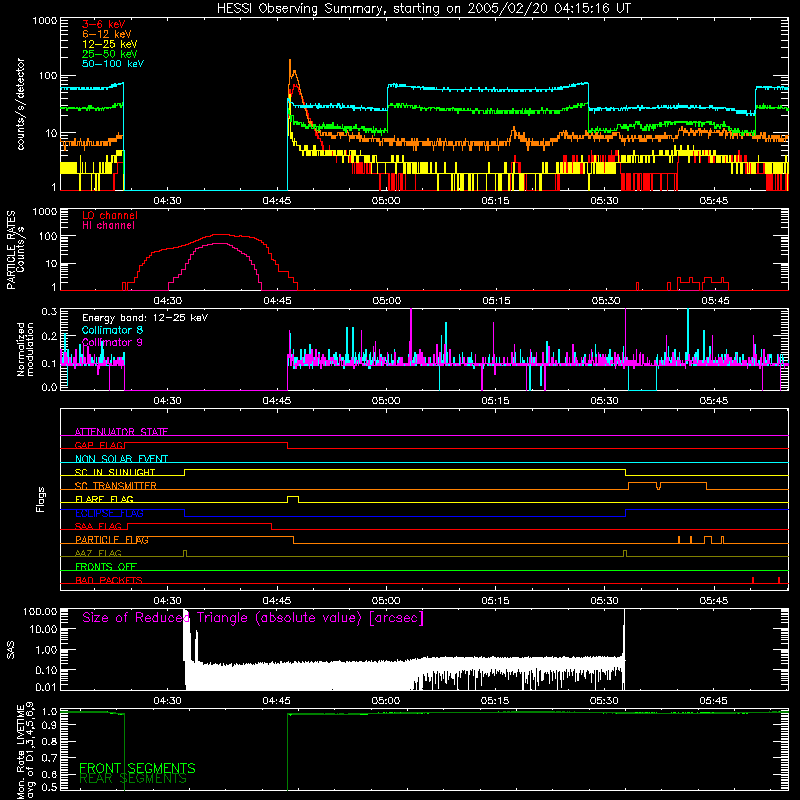Click the green 25-50 keV legend entry
The image size is (800, 800).
110,54
